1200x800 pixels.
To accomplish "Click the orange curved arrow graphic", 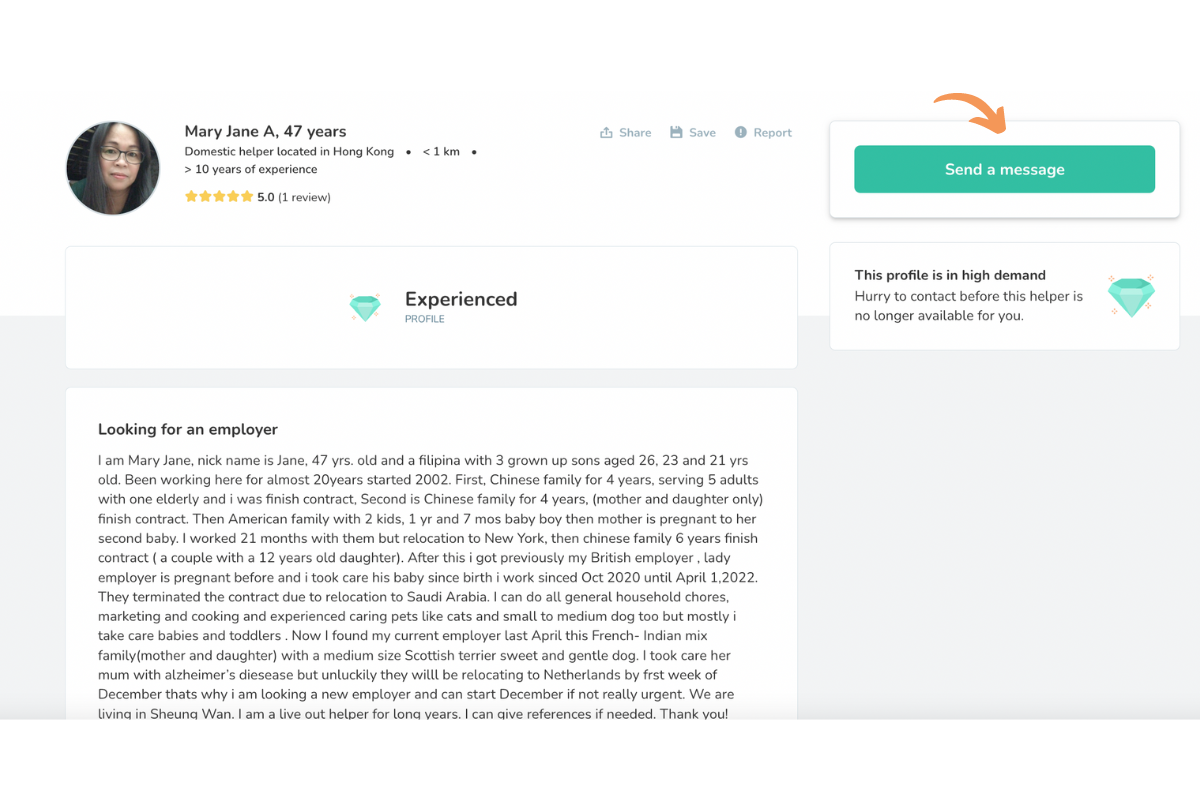I will (x=968, y=111).
